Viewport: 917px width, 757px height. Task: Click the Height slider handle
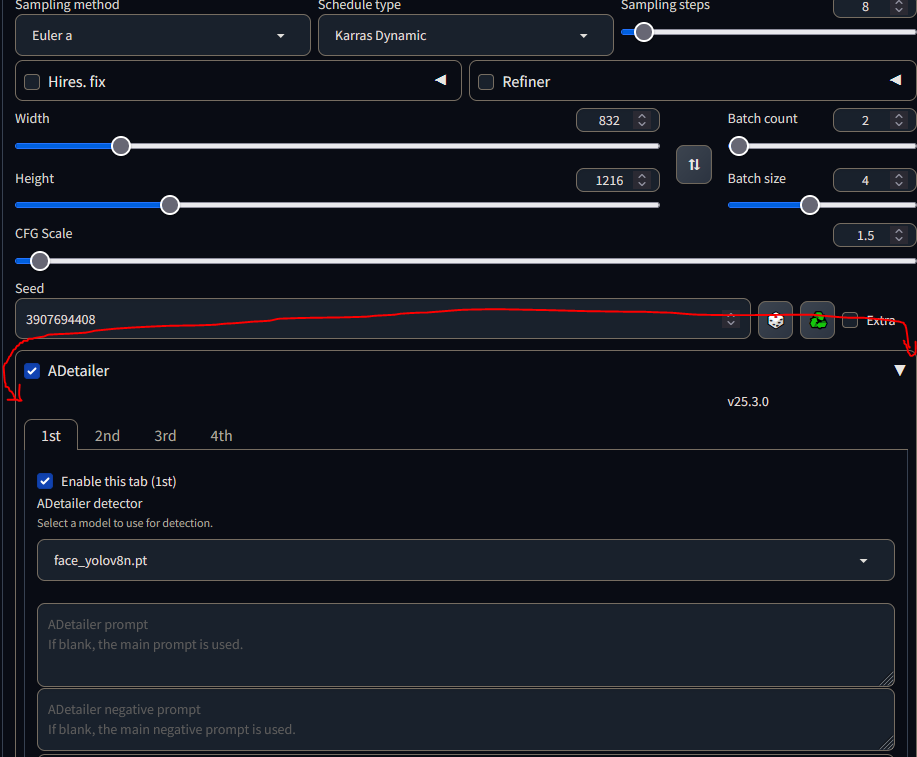coord(170,205)
